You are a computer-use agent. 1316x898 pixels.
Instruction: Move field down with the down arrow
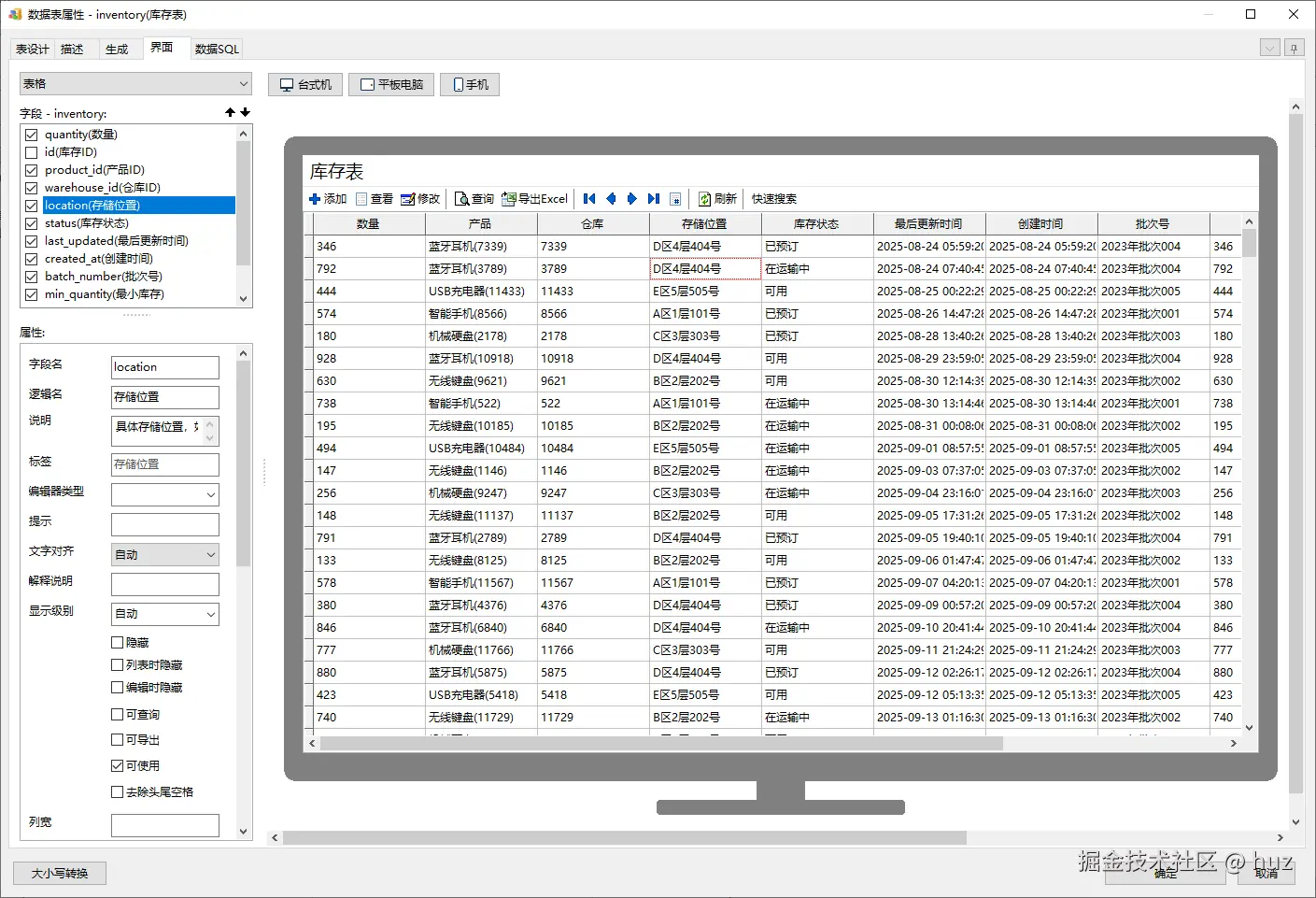tap(246, 112)
